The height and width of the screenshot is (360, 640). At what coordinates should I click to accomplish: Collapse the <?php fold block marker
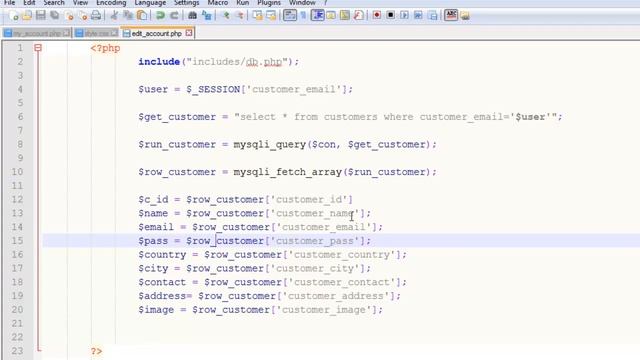point(38,48)
